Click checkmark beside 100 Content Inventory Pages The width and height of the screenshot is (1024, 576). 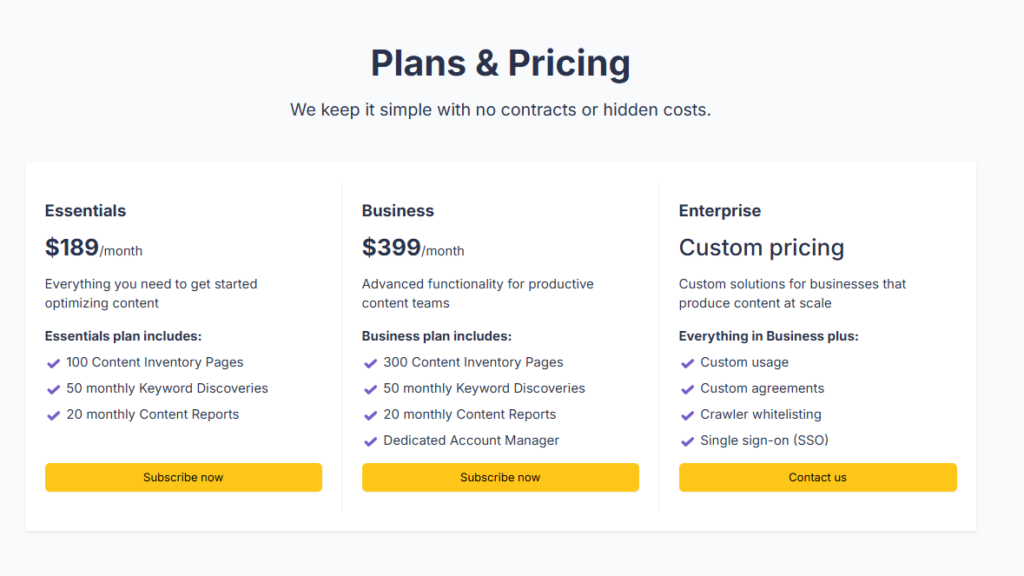54,363
